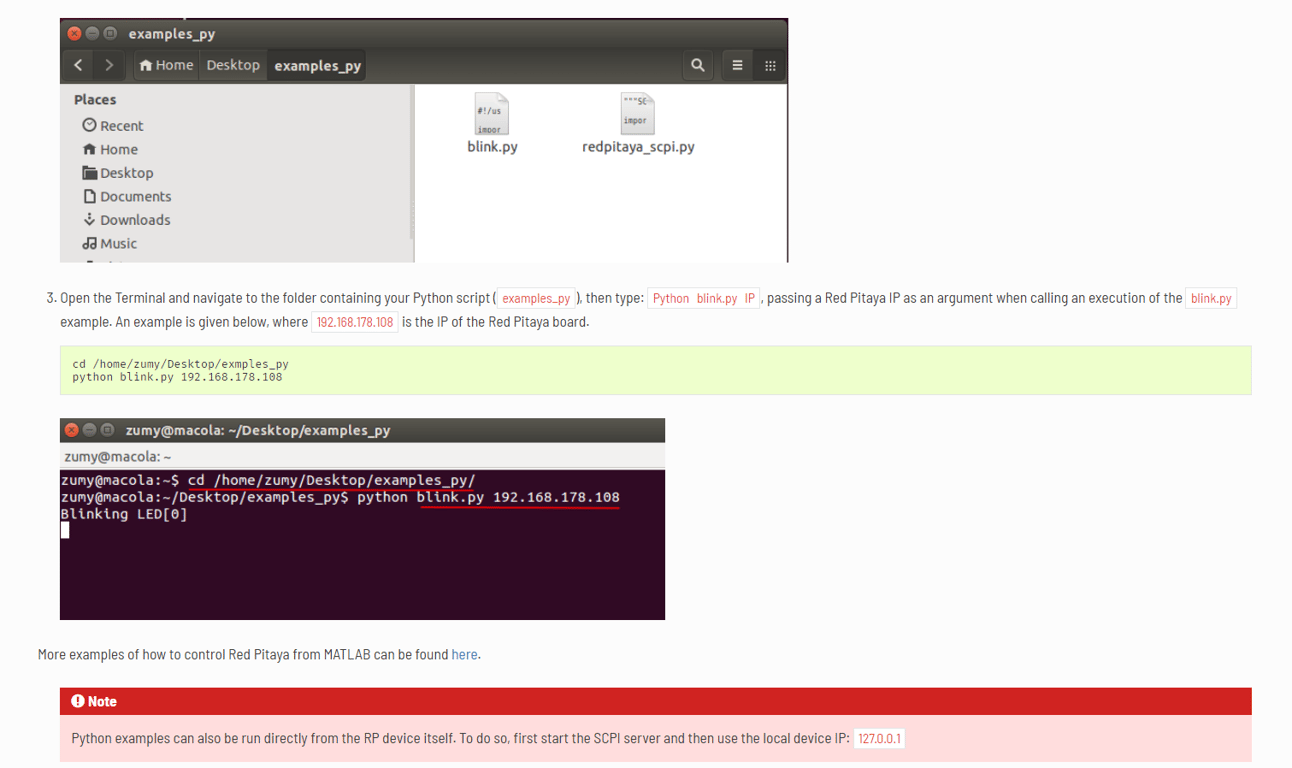Go forward in the file manager
The width and height of the screenshot is (1292, 768).
point(108,65)
